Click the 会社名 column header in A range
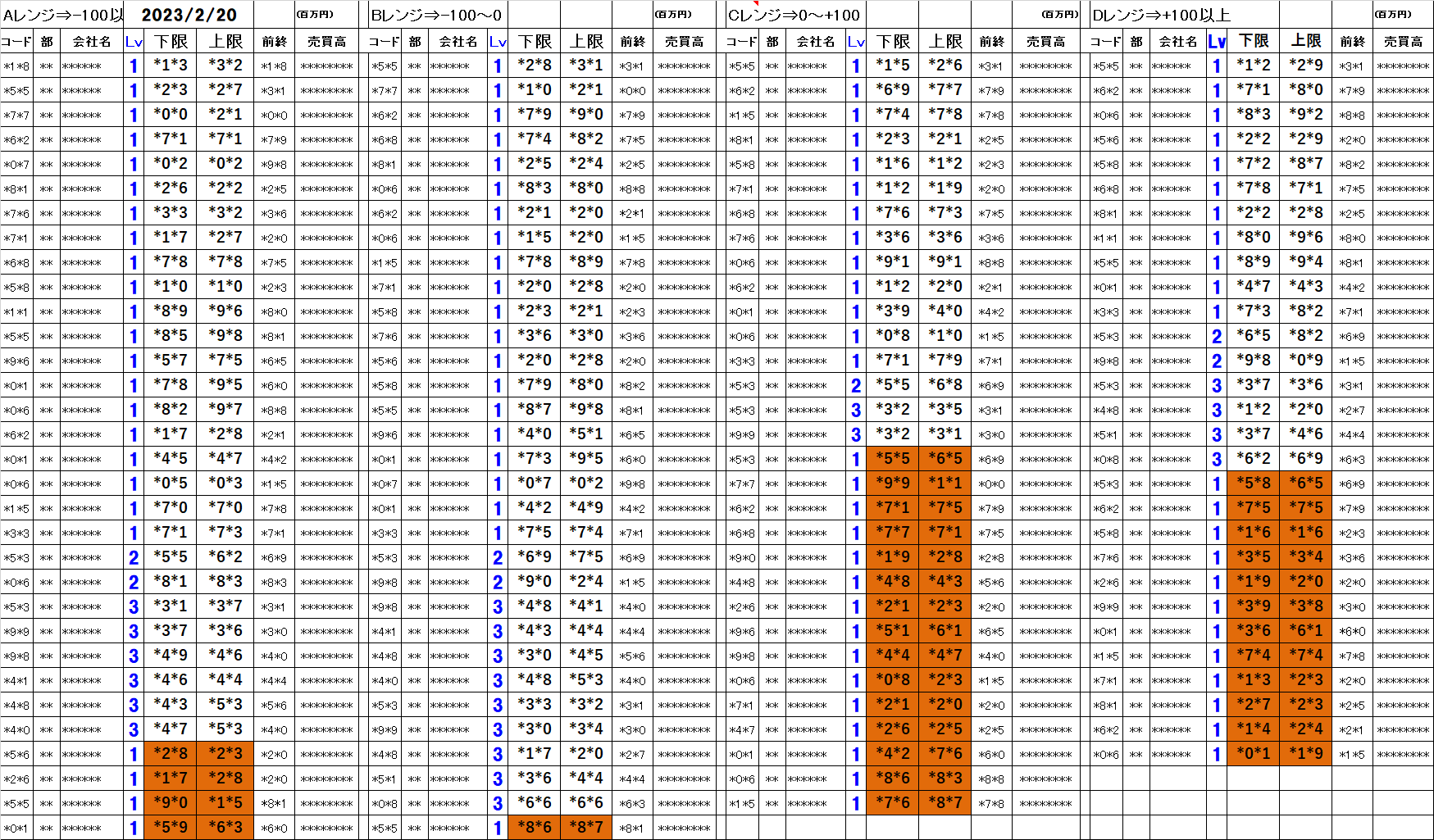The height and width of the screenshot is (840, 1434). click(x=91, y=41)
